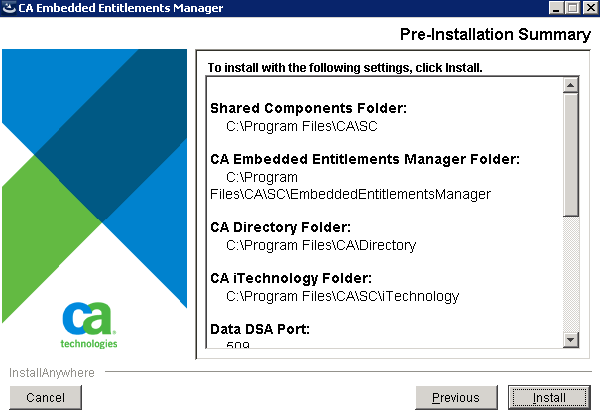Click the InstallAnywhere label
Viewport: 600px width, 416px height.
52,373
